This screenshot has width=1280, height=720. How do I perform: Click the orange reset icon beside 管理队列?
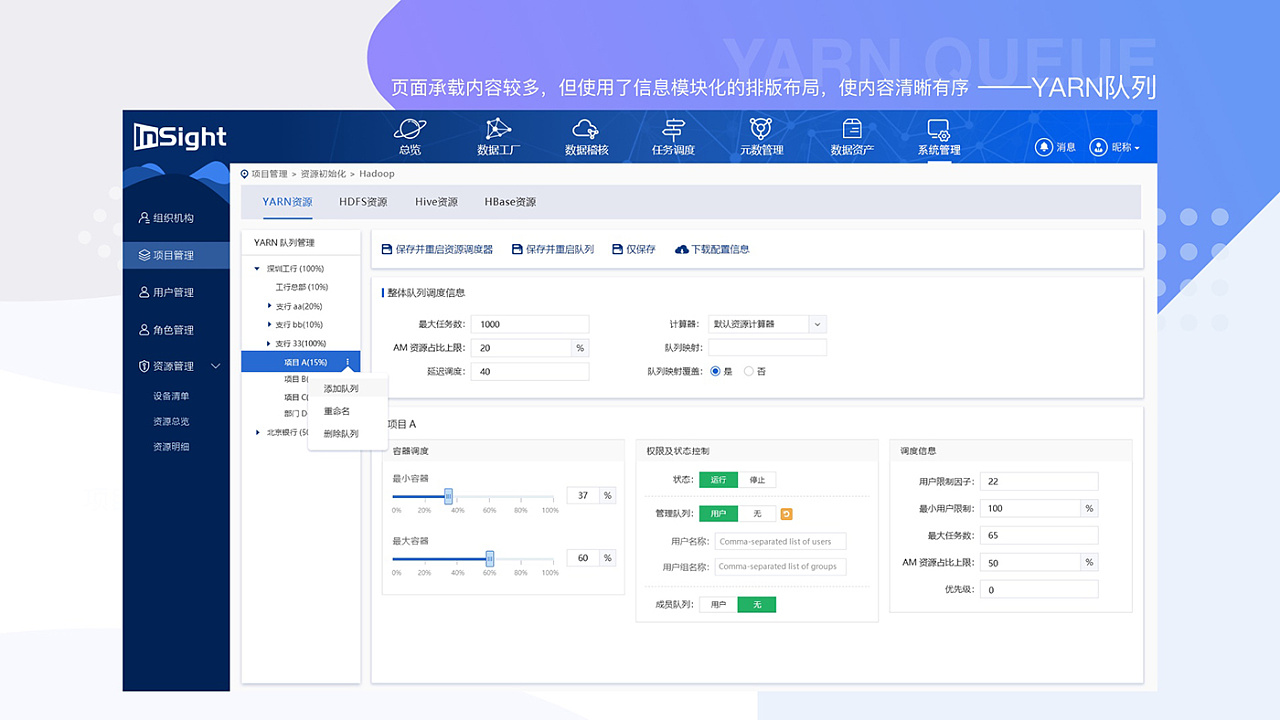pos(786,513)
